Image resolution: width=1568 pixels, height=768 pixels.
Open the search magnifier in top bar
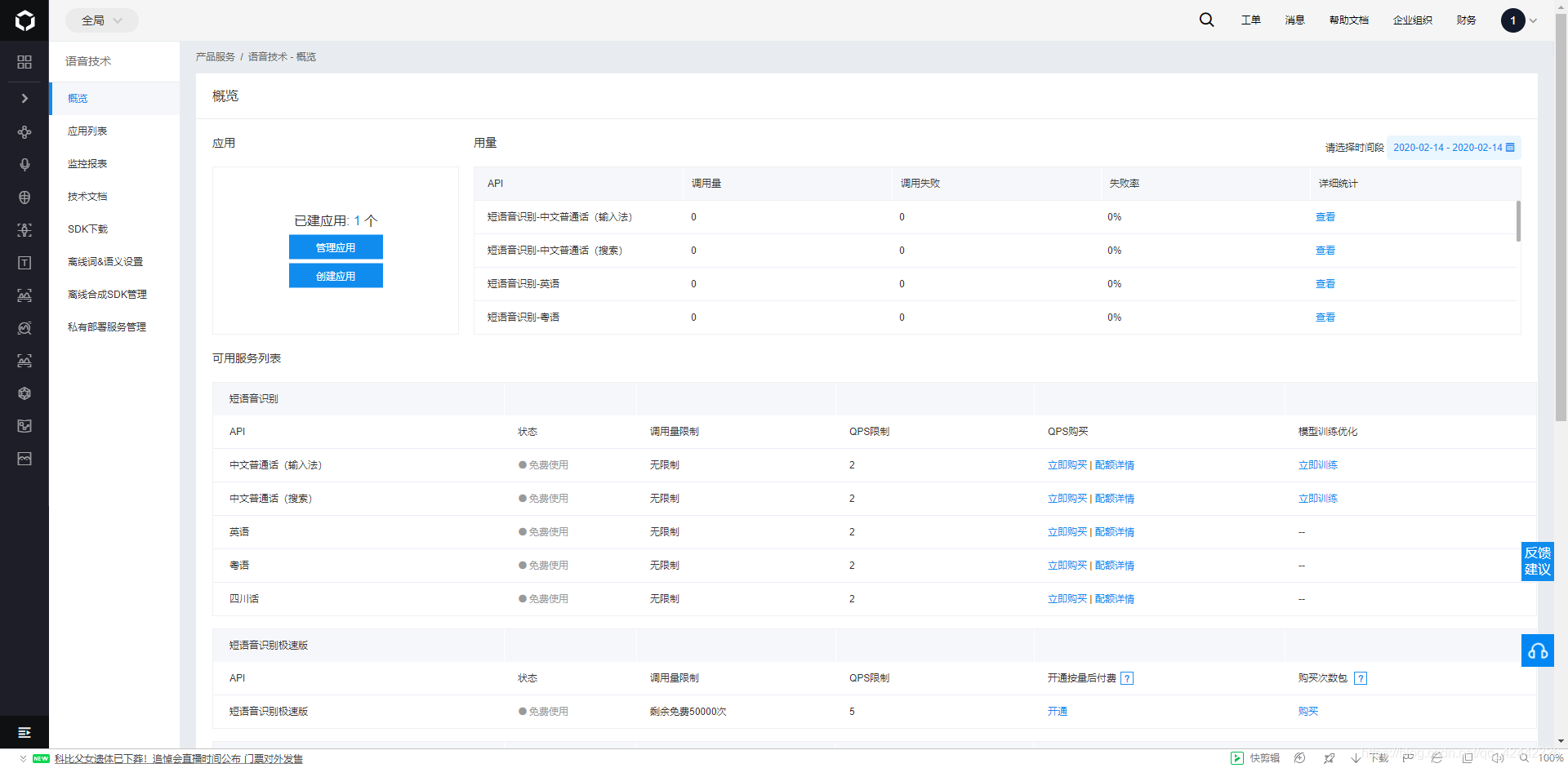click(x=1206, y=20)
